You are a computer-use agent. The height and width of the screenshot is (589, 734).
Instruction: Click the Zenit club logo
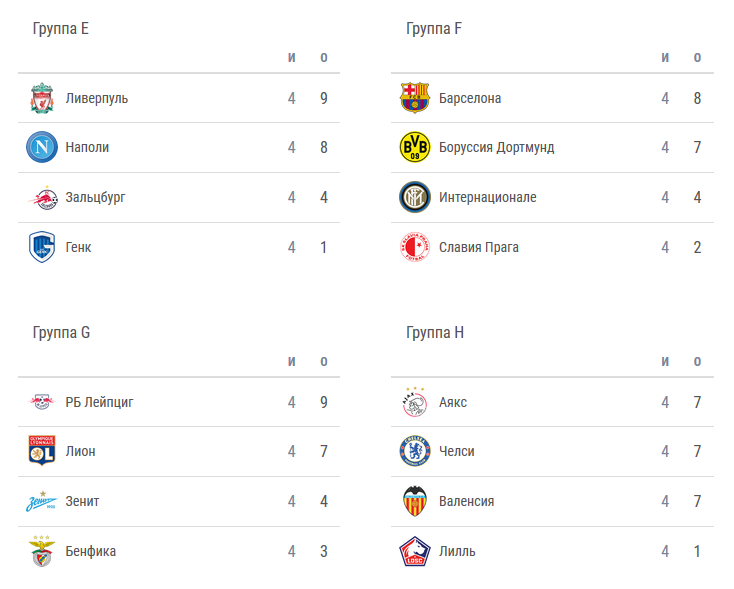(x=41, y=501)
